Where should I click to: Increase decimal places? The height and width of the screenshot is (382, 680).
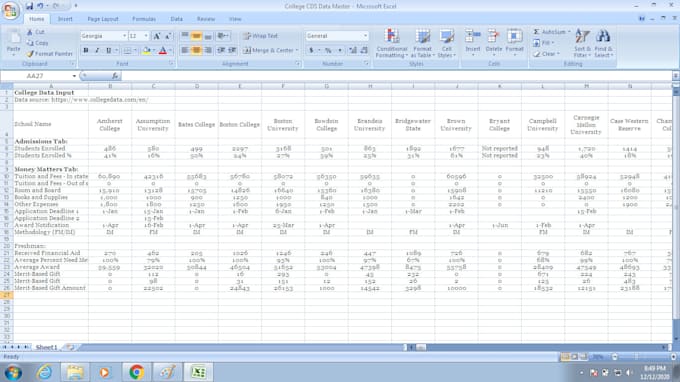pyautogui.click(x=353, y=50)
